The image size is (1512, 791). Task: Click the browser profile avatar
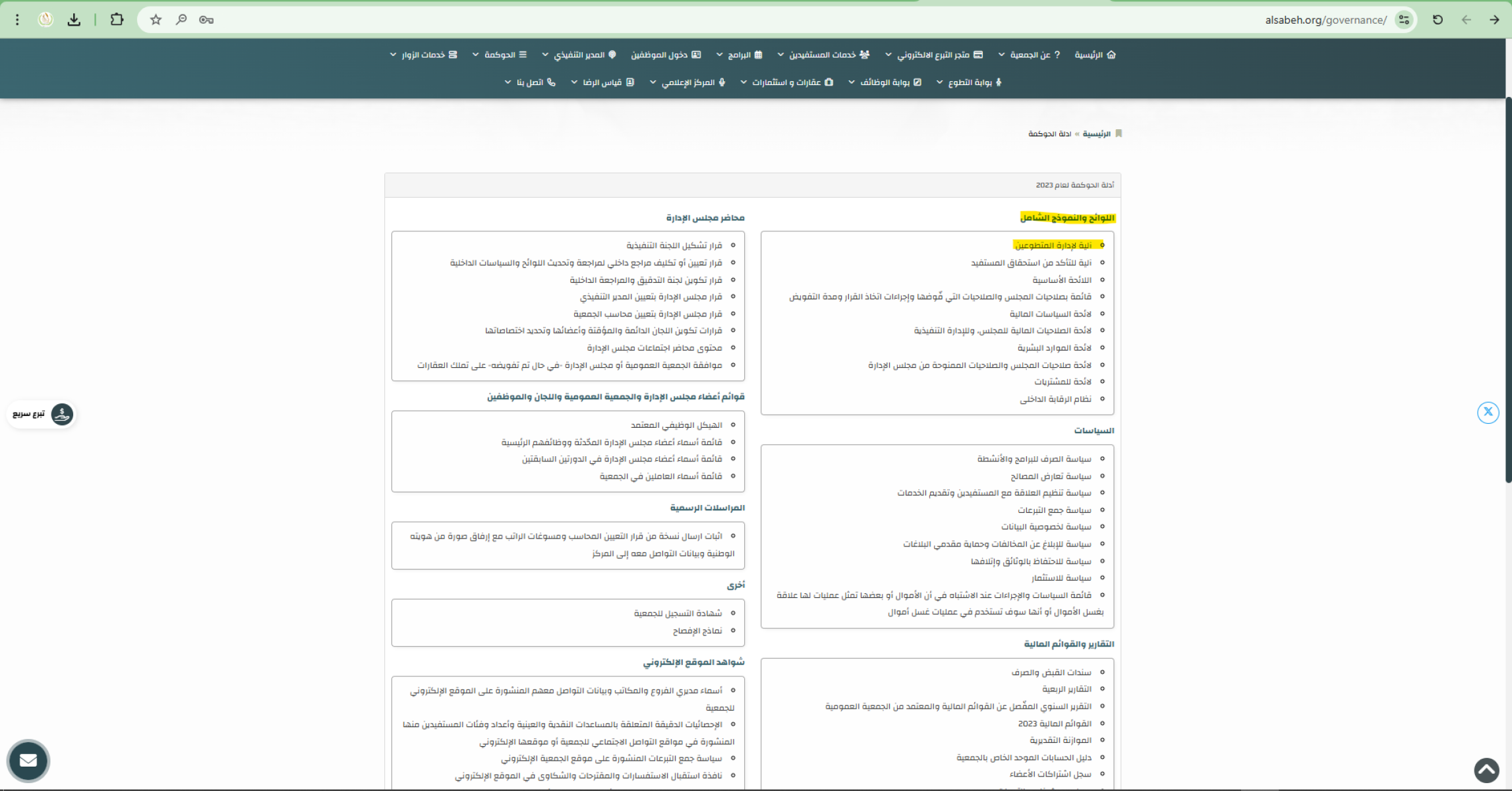(45, 20)
